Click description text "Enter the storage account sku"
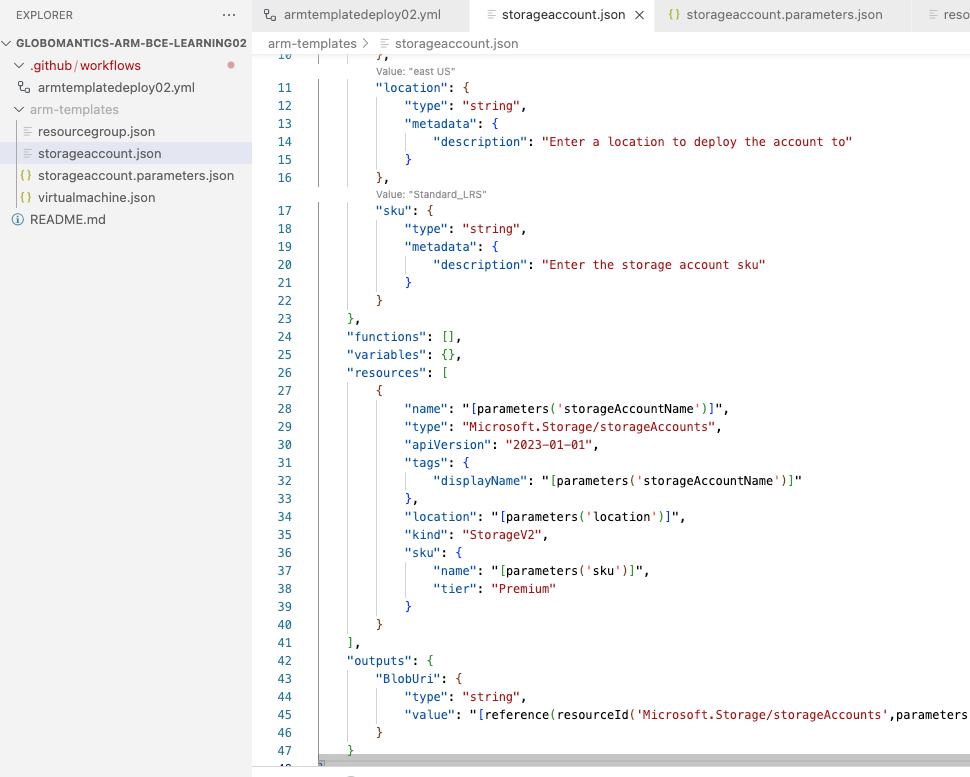This screenshot has width=970, height=777. tap(653, 265)
